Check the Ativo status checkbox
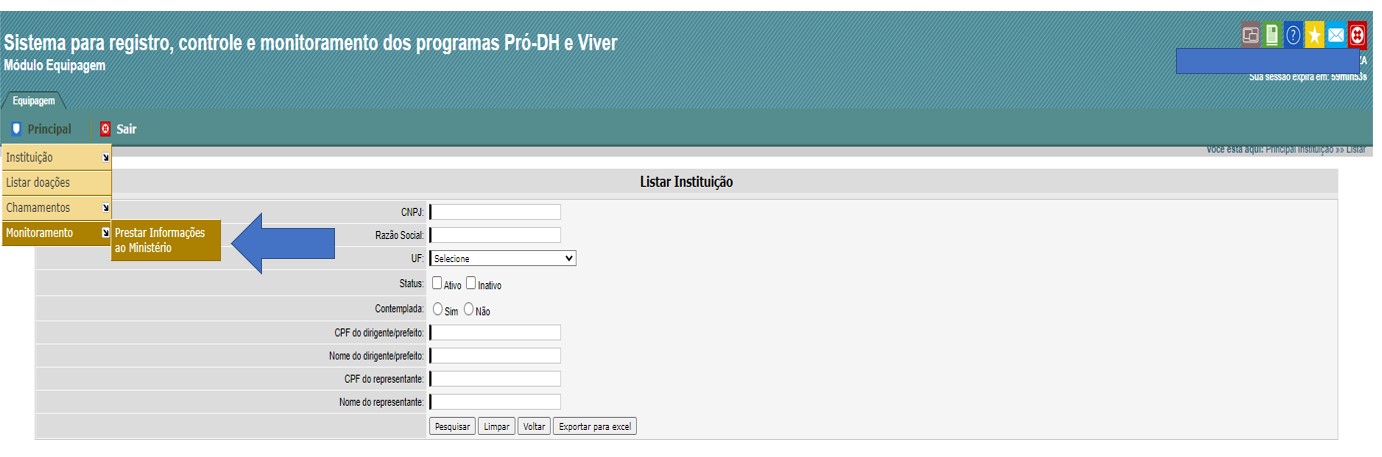This screenshot has width=1382, height=457. click(437, 284)
